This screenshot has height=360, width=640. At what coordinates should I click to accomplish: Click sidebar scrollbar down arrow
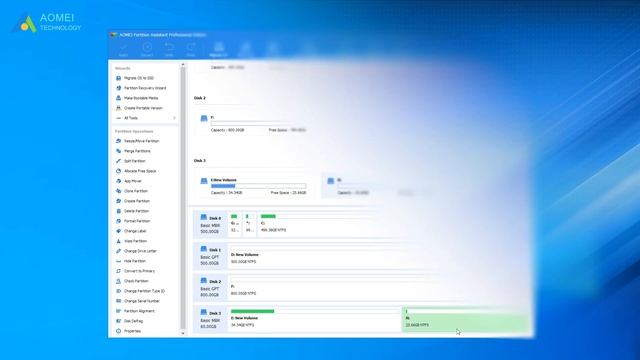tap(183, 333)
